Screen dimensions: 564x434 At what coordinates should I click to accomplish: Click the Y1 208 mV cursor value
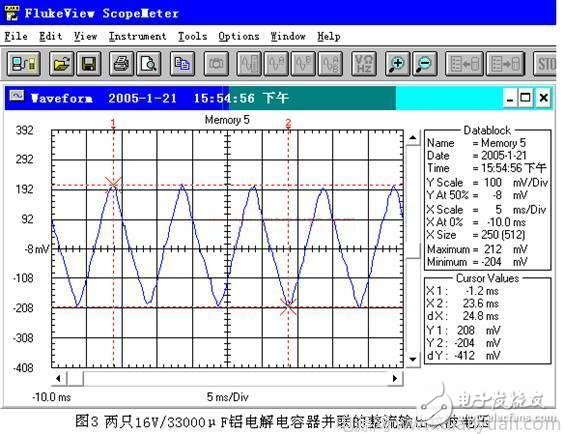(478, 330)
